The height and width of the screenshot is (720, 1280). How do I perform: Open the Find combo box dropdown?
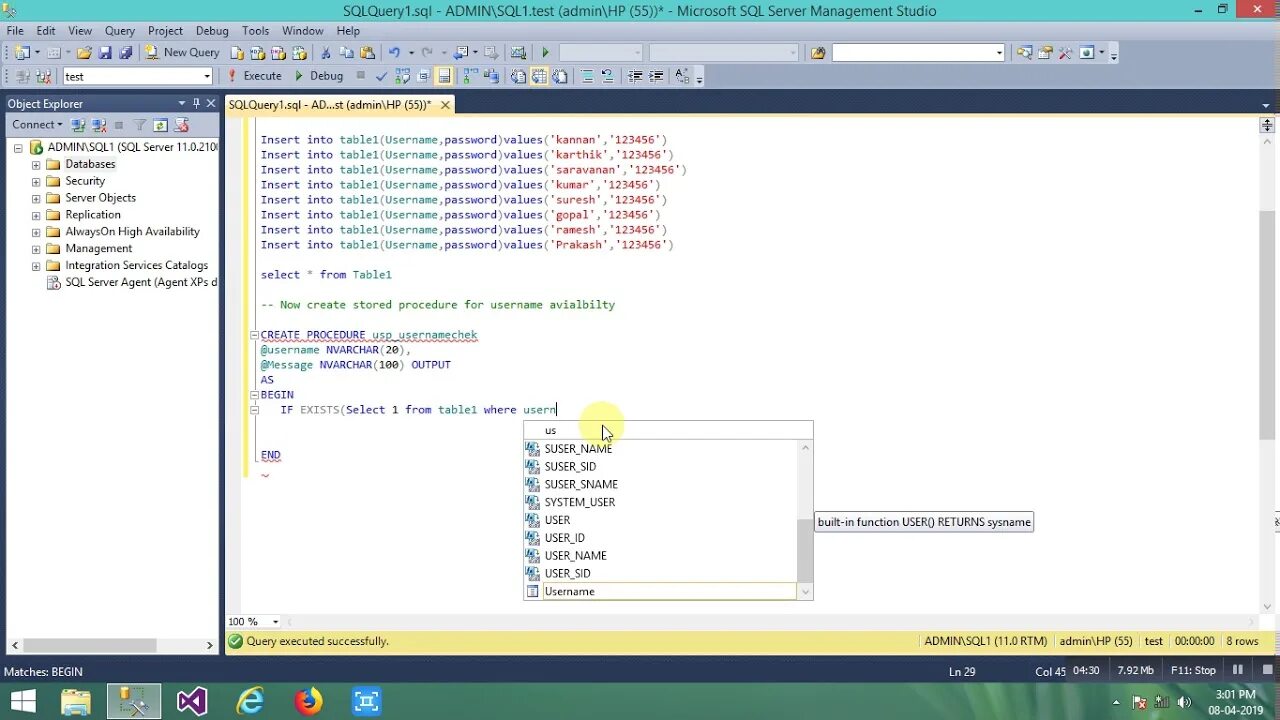tap(999, 52)
